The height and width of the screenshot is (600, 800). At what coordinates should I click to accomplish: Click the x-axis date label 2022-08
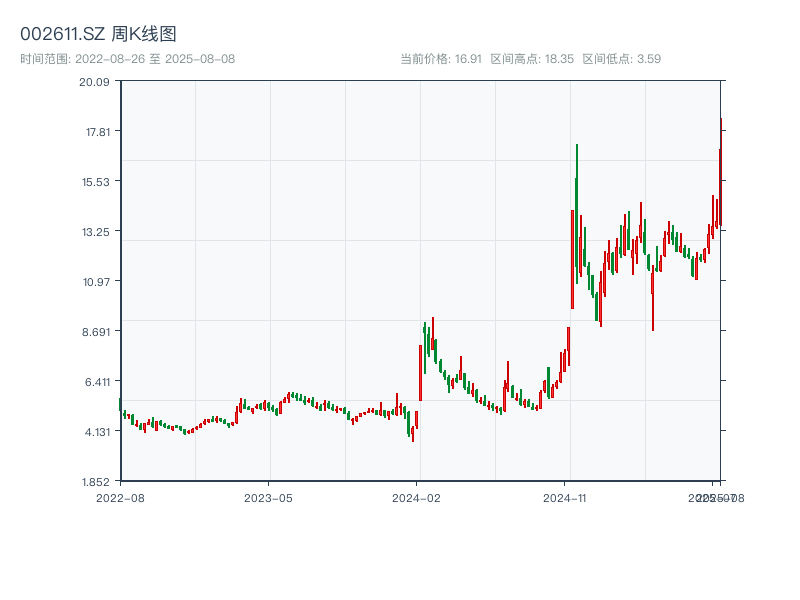click(x=120, y=498)
